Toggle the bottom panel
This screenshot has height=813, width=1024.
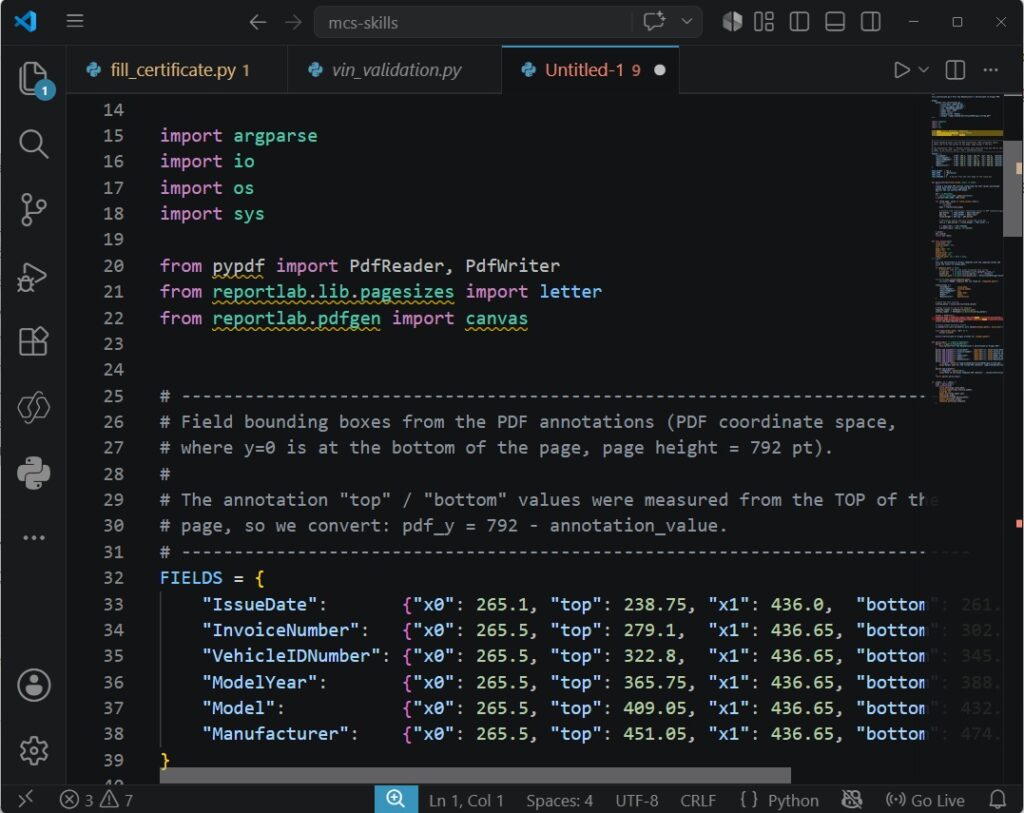point(835,22)
